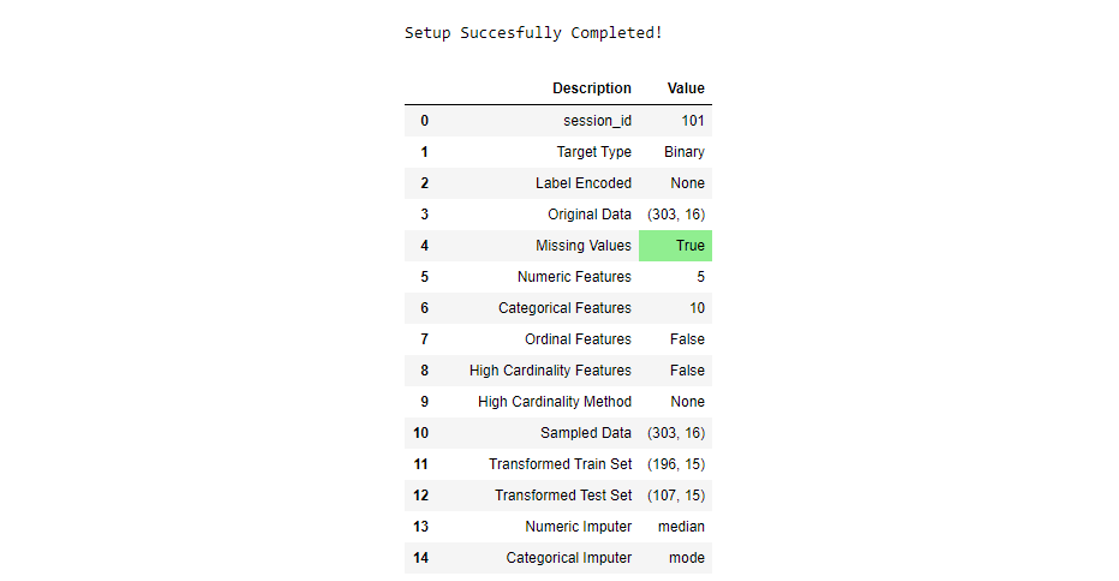Screen dimensions: 1119x581
Task: Click the Sampled Data description cell
Action: coord(586,433)
